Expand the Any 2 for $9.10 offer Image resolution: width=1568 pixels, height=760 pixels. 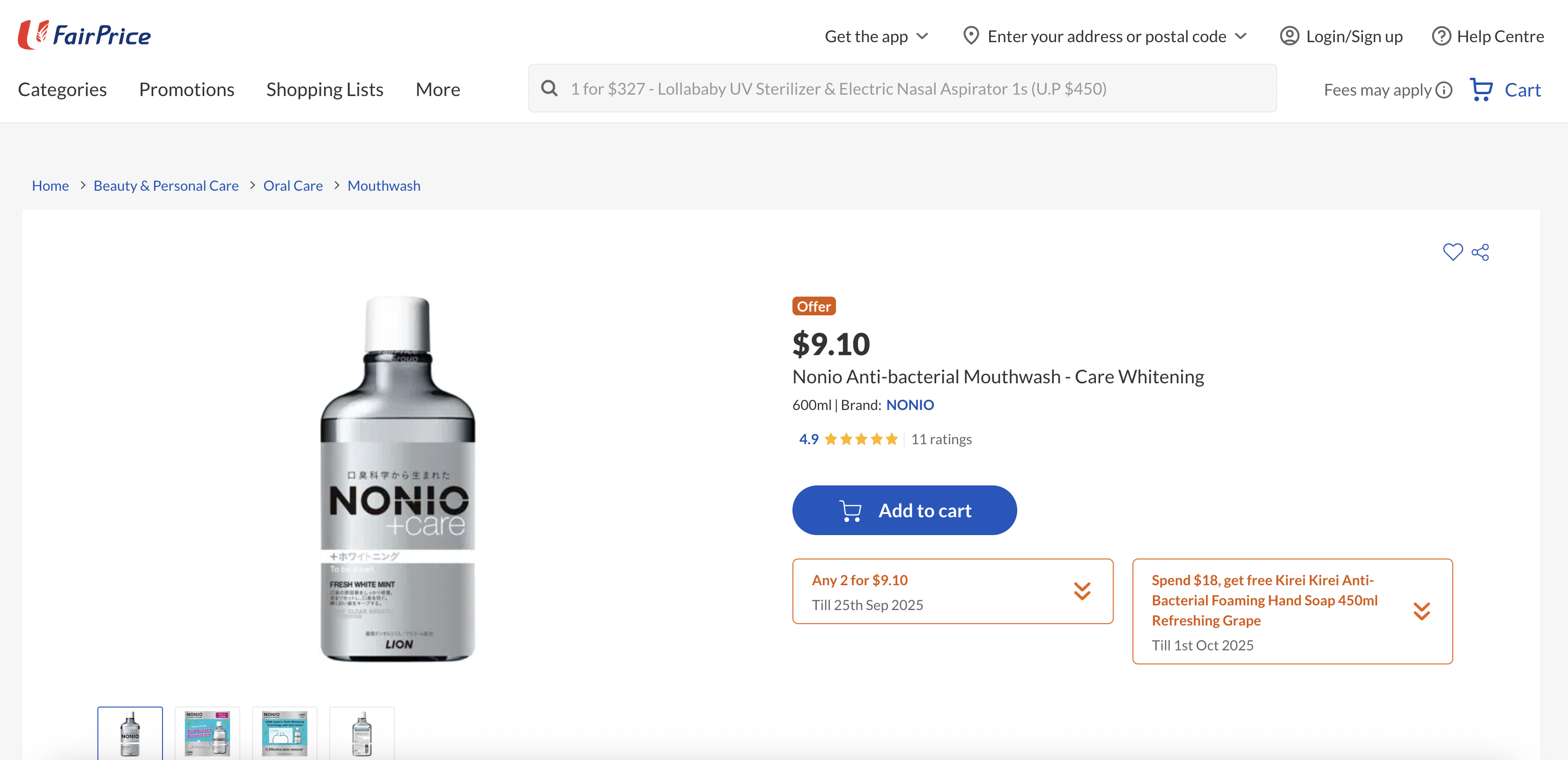1082,591
